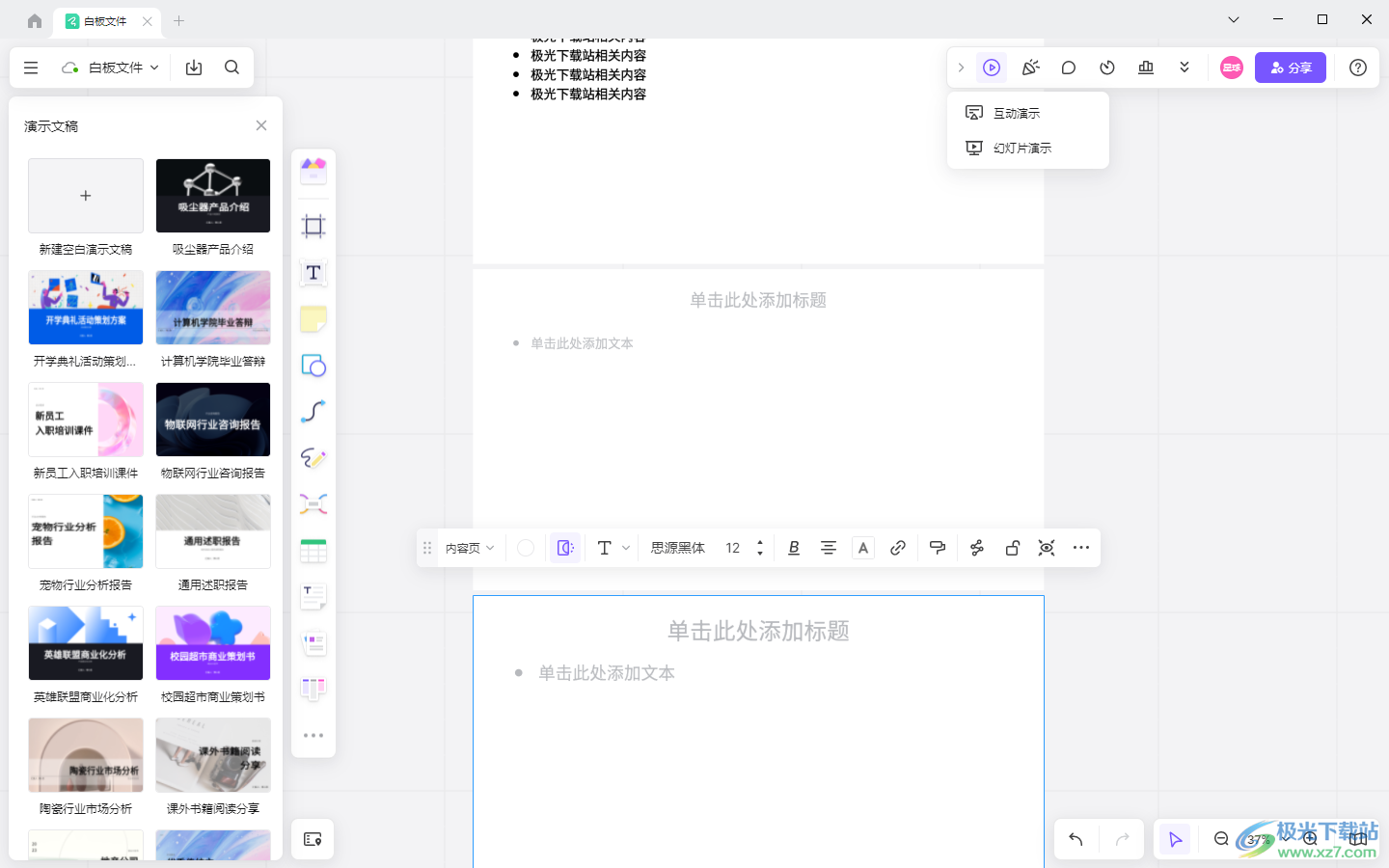
Task: Open the minimap icon at the bottom of the left toolbar
Action: pyautogui.click(x=313, y=839)
